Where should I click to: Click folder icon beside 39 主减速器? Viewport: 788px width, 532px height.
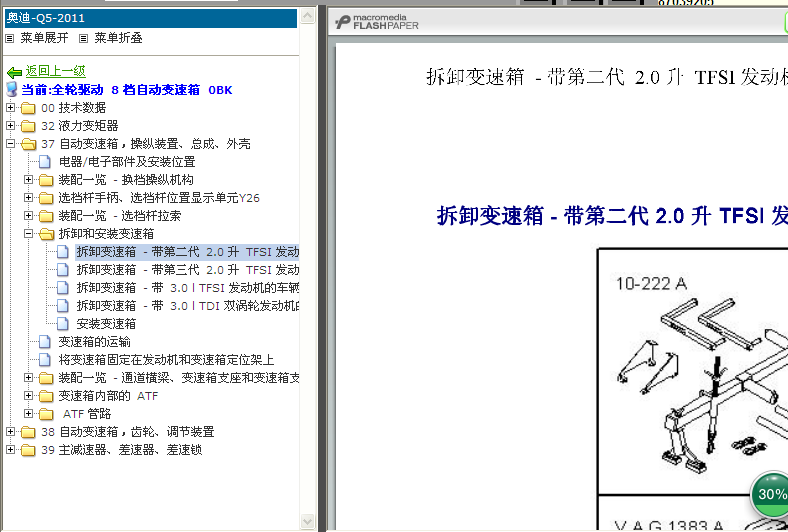[28, 450]
